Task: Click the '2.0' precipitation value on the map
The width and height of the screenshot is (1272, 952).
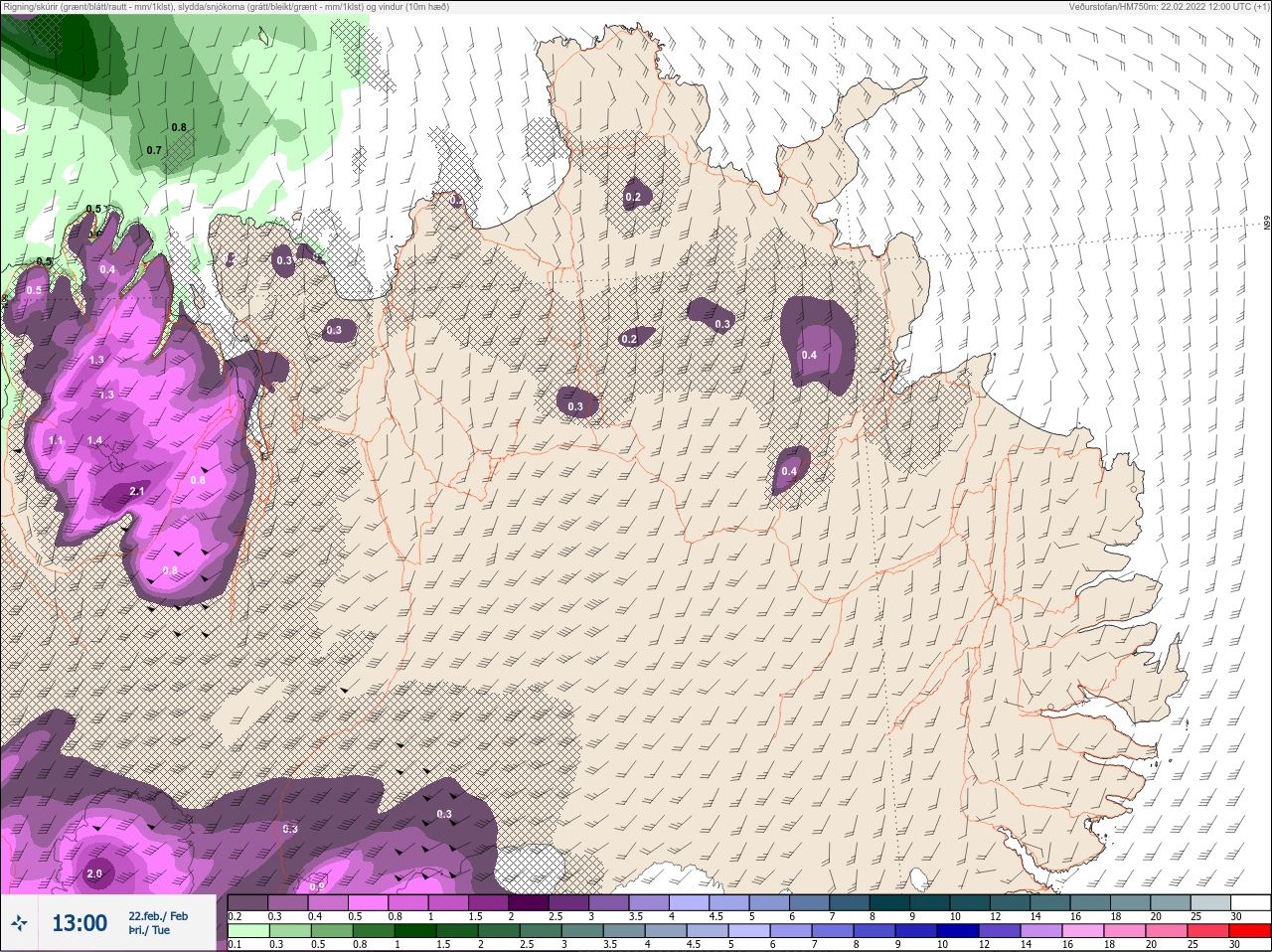Action: tap(94, 874)
